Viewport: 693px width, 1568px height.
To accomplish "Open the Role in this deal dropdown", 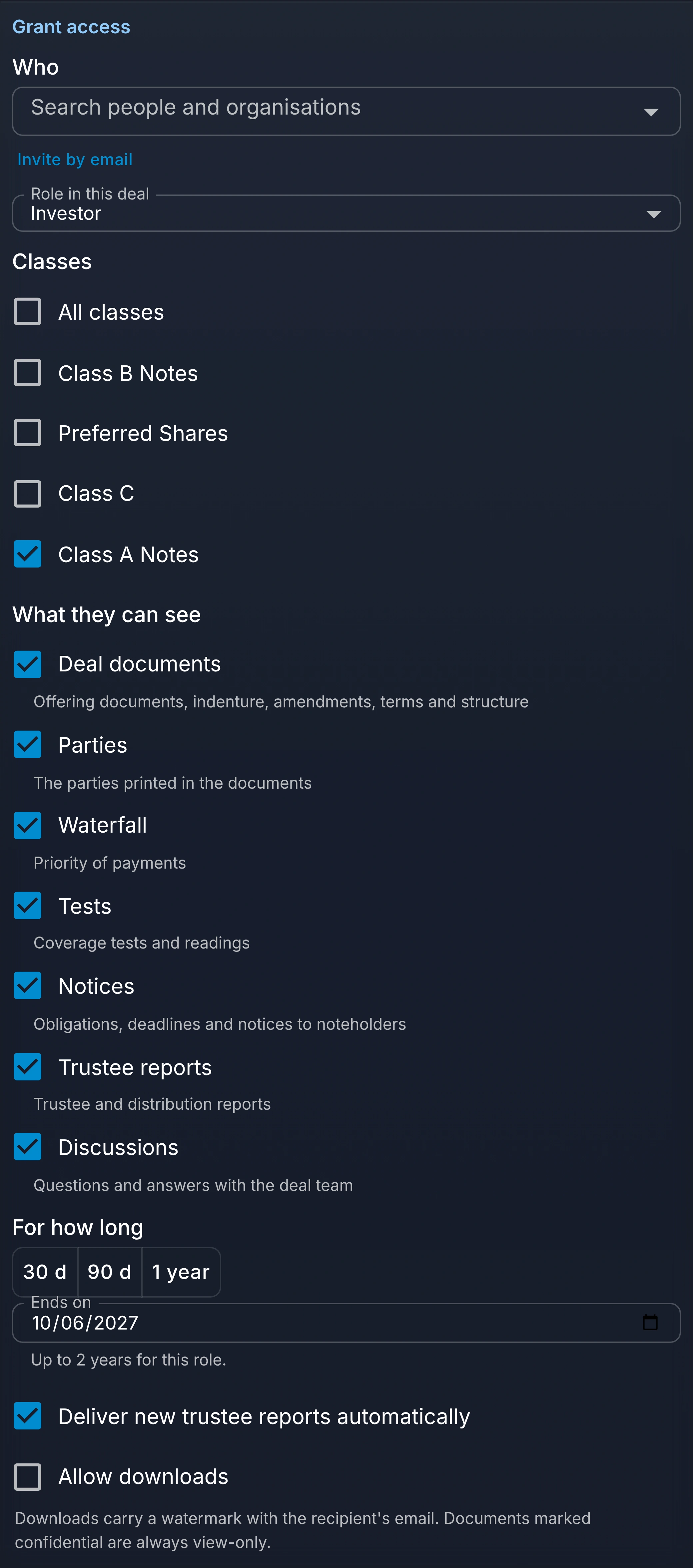I will [x=346, y=213].
